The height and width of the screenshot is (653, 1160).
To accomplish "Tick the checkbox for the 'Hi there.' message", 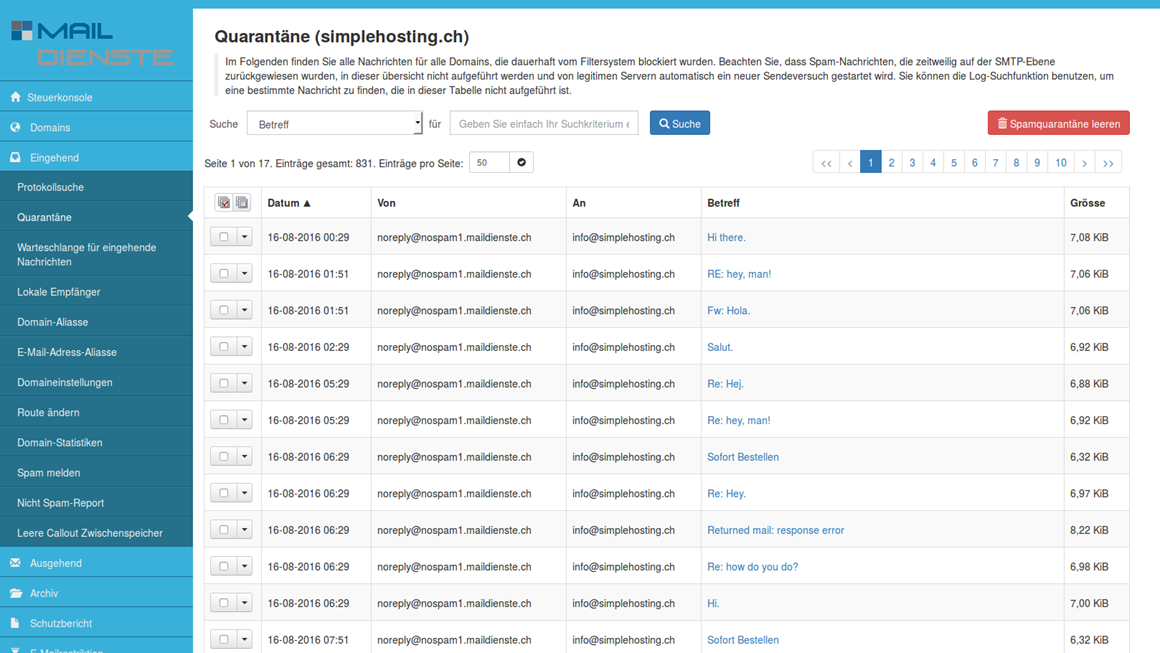I will coord(224,237).
